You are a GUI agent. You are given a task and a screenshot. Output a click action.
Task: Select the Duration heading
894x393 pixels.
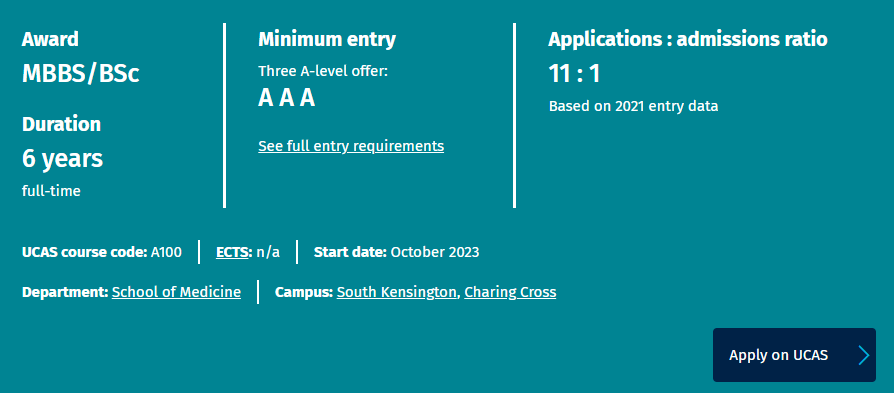tap(61, 124)
